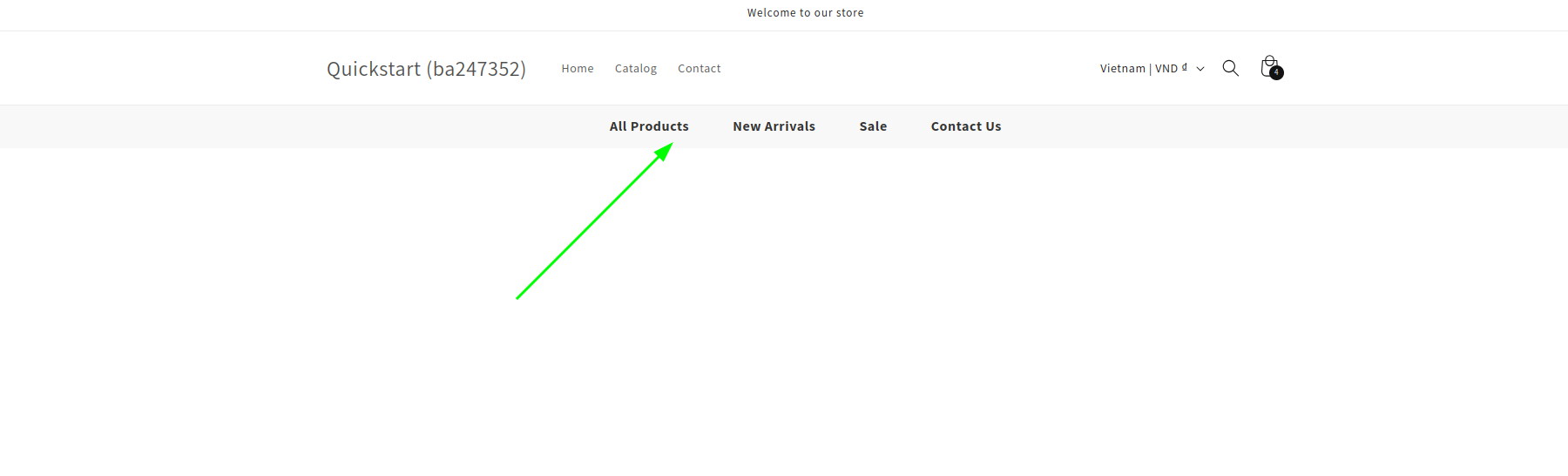Click the word Products in All Products
This screenshot has width=1568, height=476.
(x=659, y=126)
